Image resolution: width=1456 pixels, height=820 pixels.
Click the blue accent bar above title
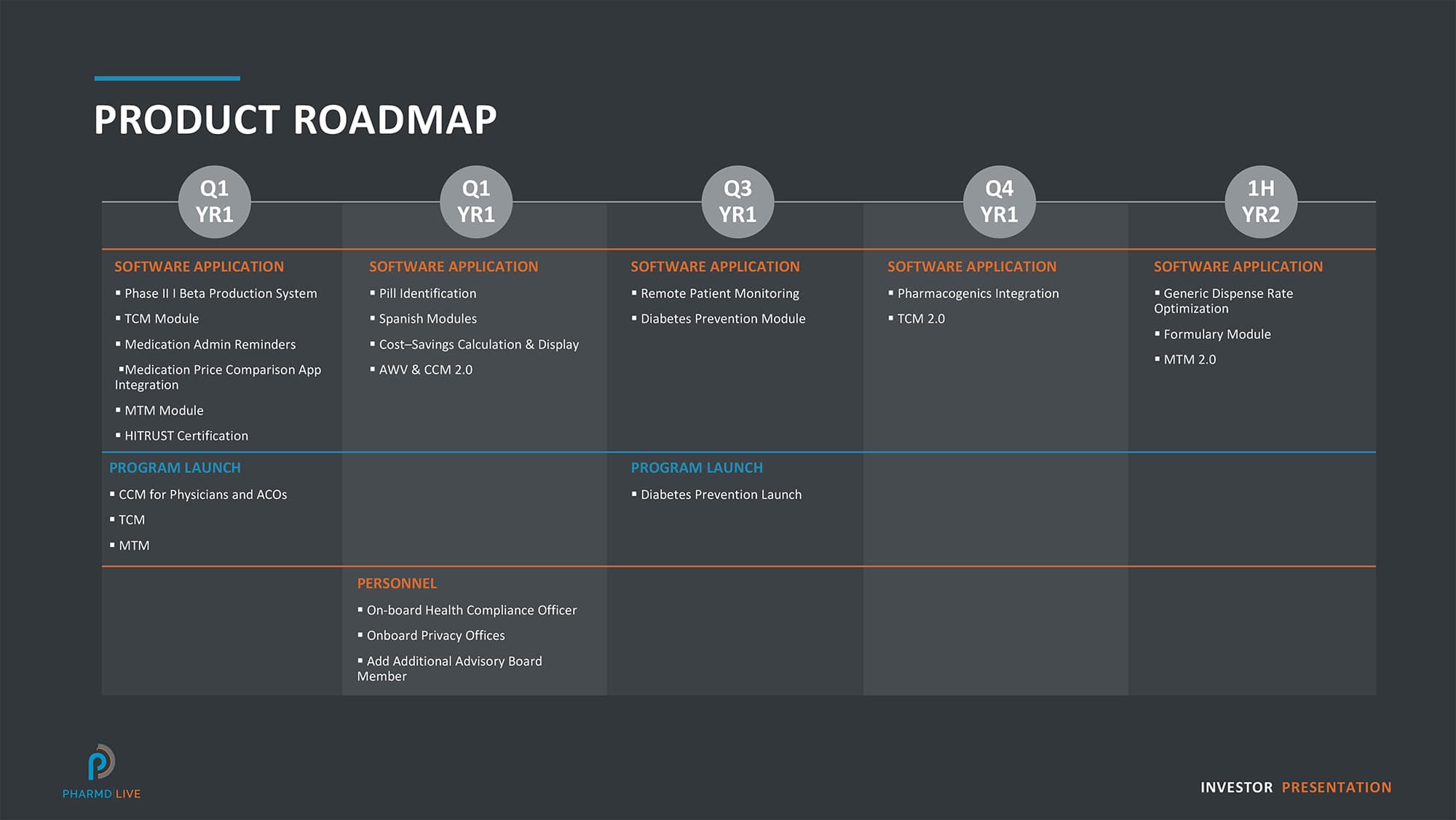[167, 78]
